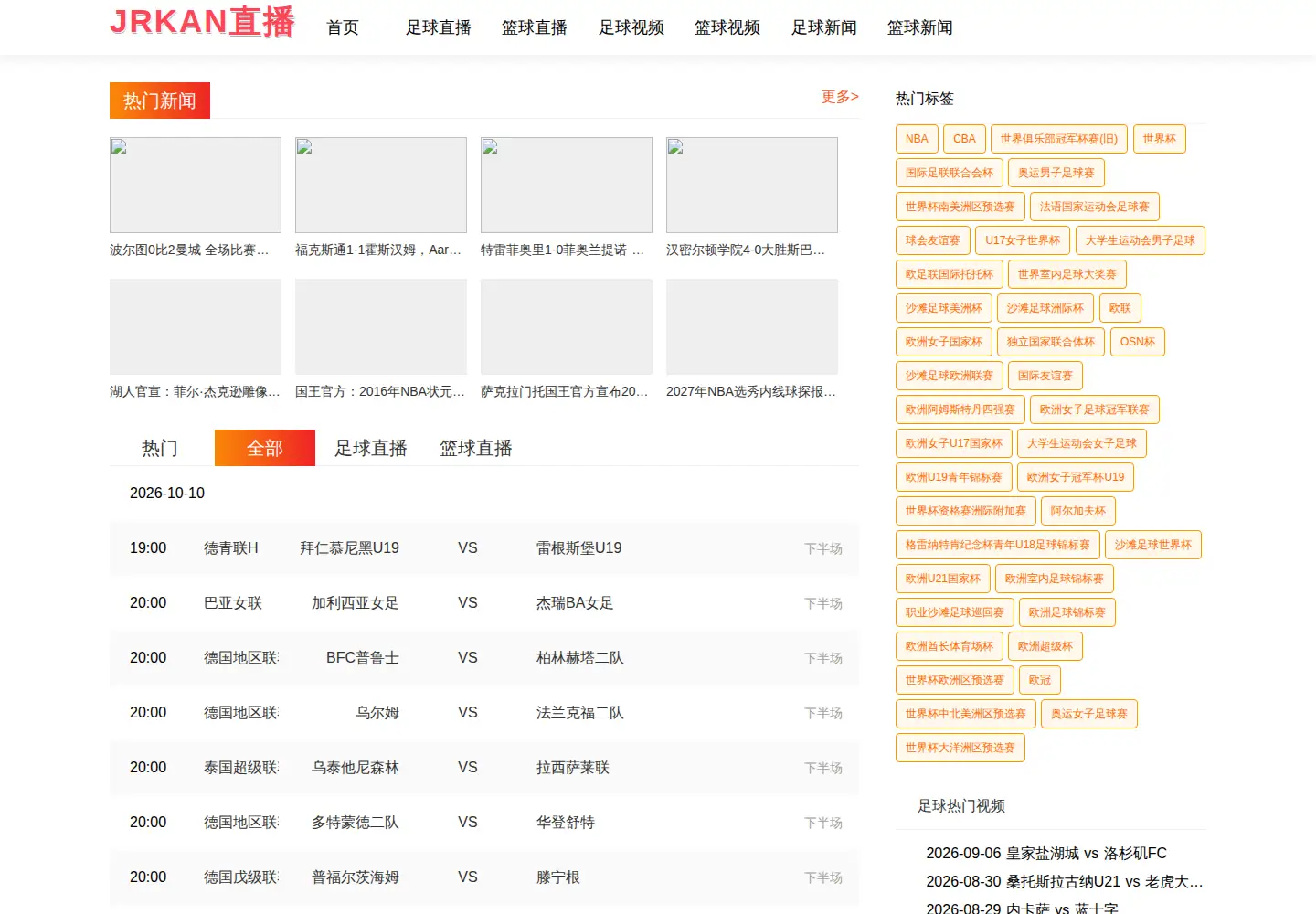The height and width of the screenshot is (914, 1316).
Task: Select the 世界杯 tag
Action: point(1159,139)
